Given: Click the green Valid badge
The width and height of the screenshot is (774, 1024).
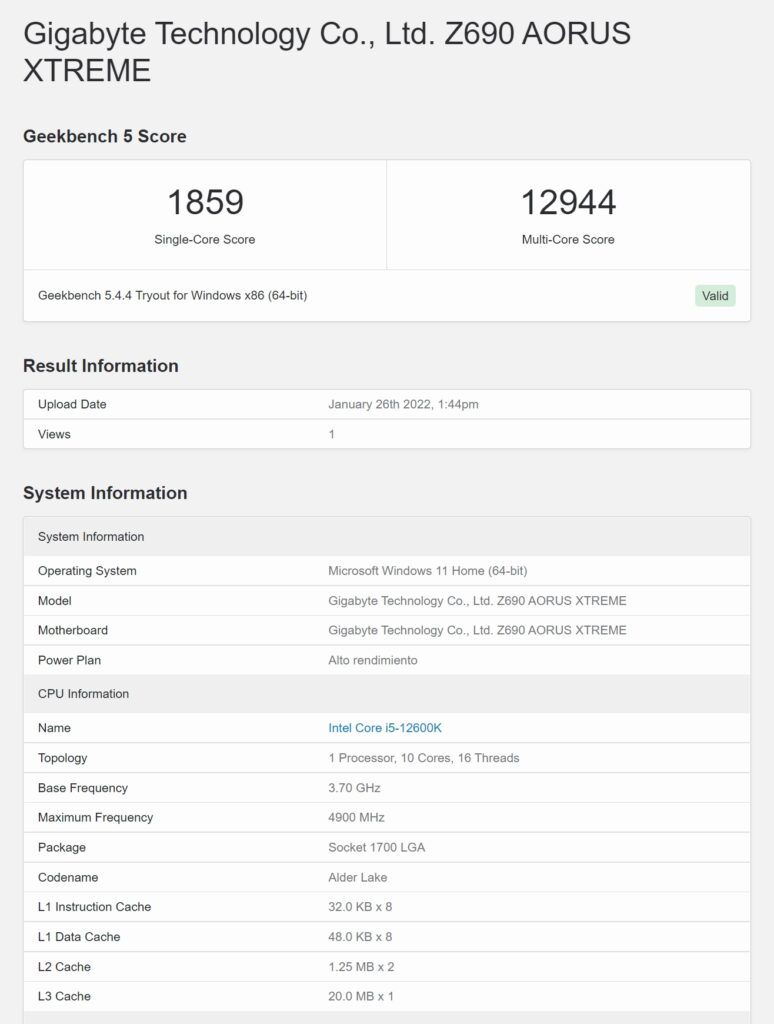Looking at the screenshot, I should [x=715, y=296].
